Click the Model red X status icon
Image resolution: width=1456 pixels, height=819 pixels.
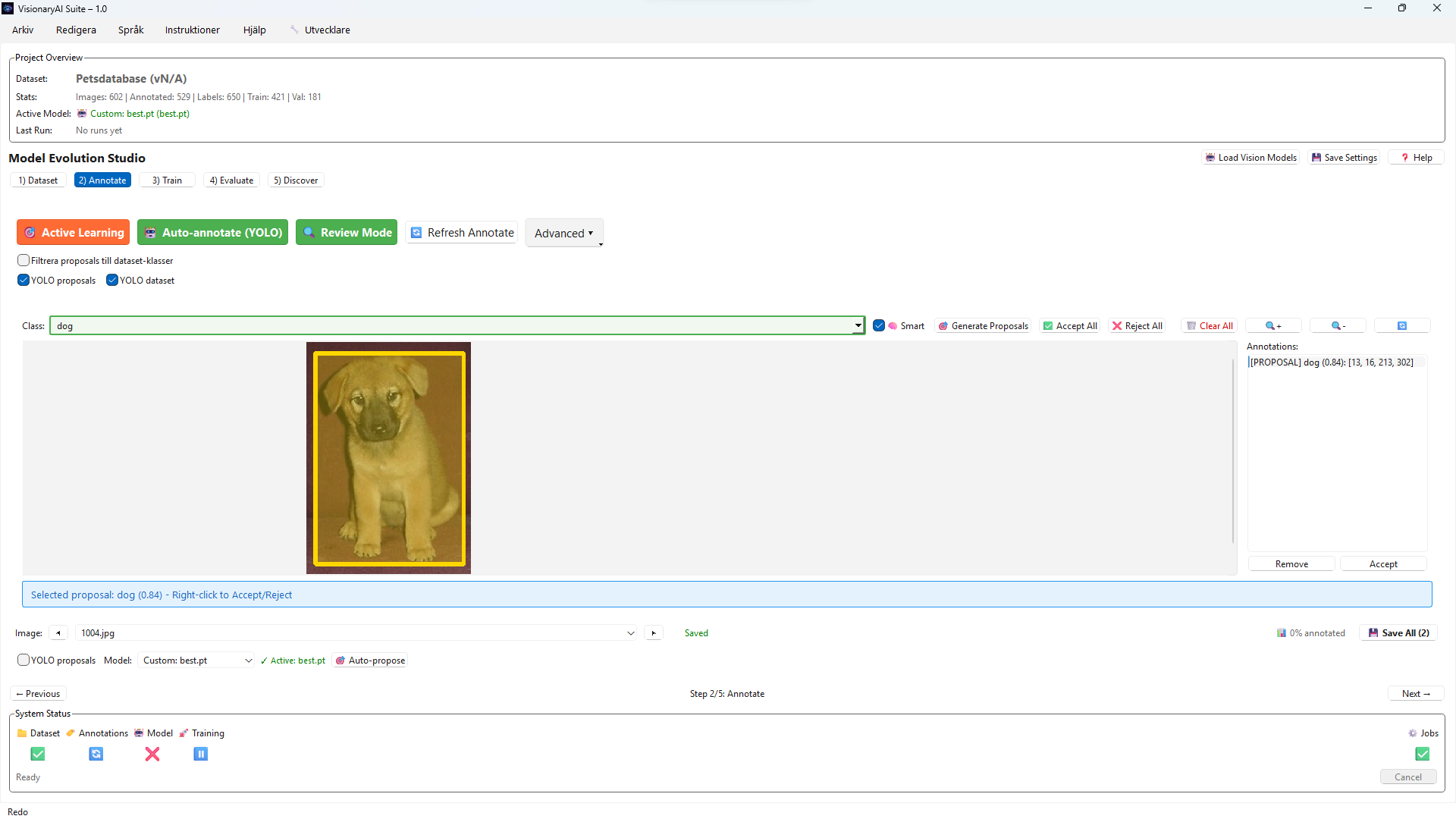(x=152, y=754)
